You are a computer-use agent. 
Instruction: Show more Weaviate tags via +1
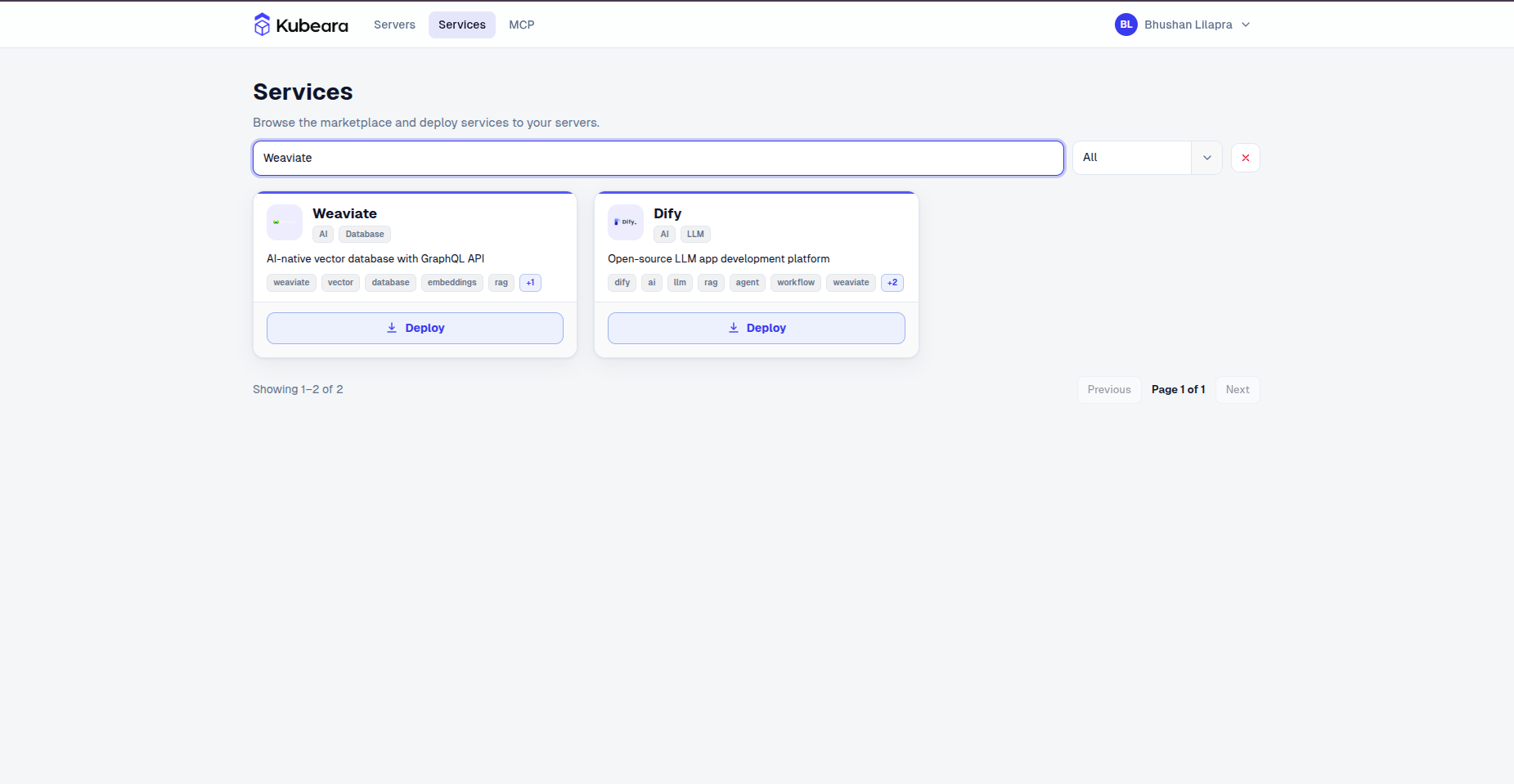(530, 283)
